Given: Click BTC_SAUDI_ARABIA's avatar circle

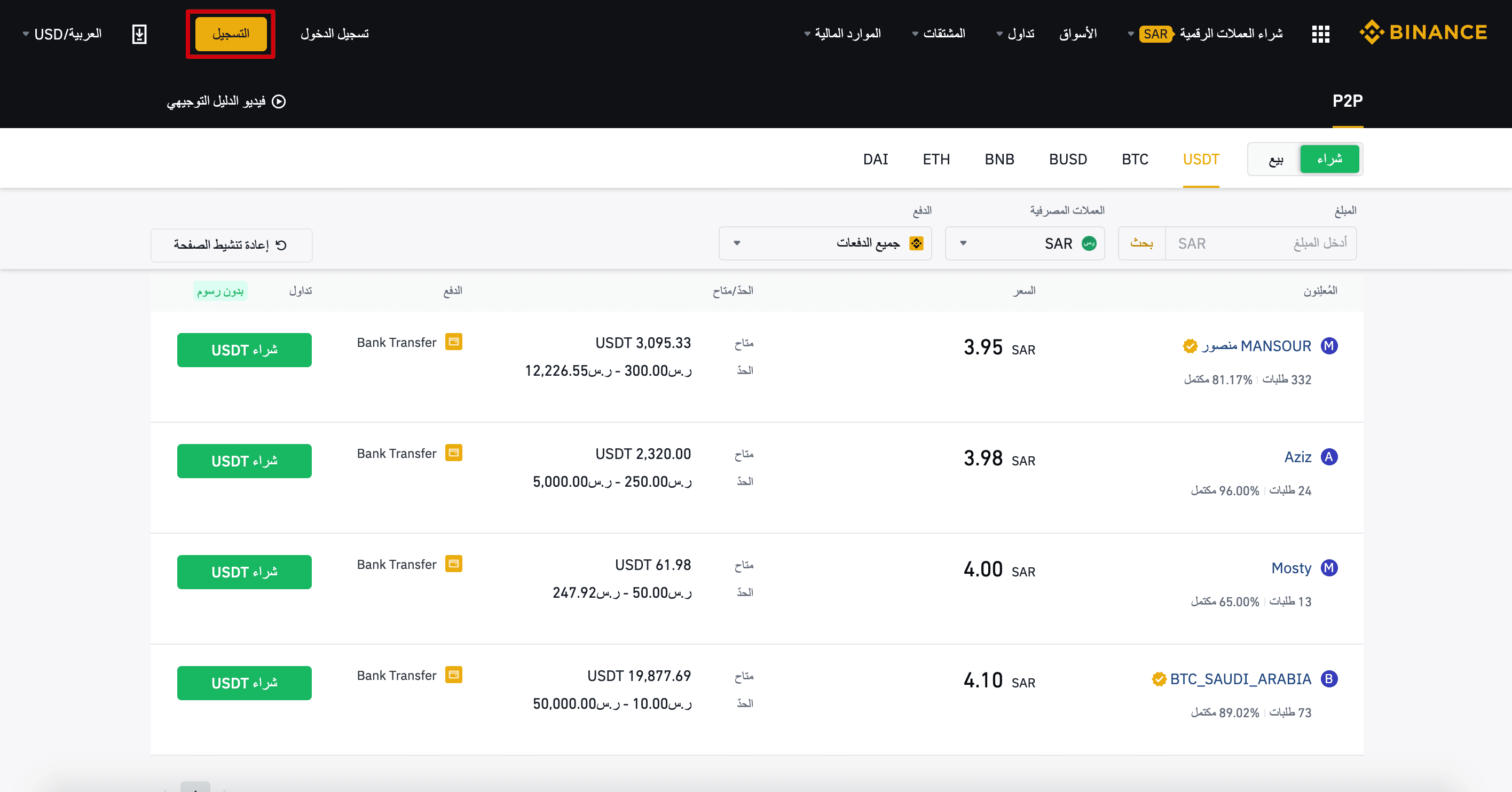Looking at the screenshot, I should (x=1329, y=679).
